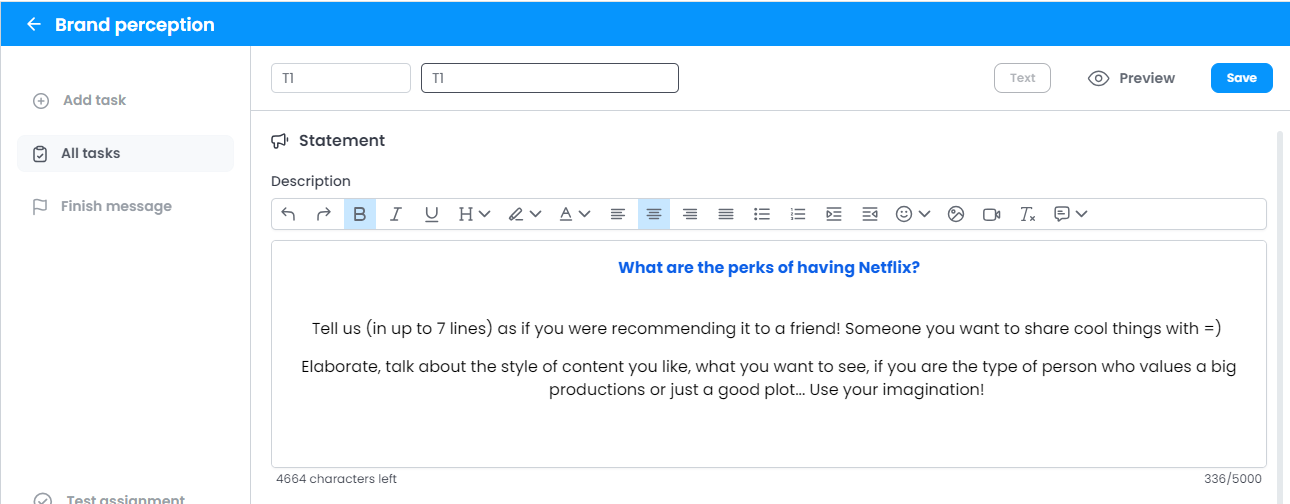Click the '4664 characters left' counter
The height and width of the screenshot is (504, 1290).
coord(337,479)
